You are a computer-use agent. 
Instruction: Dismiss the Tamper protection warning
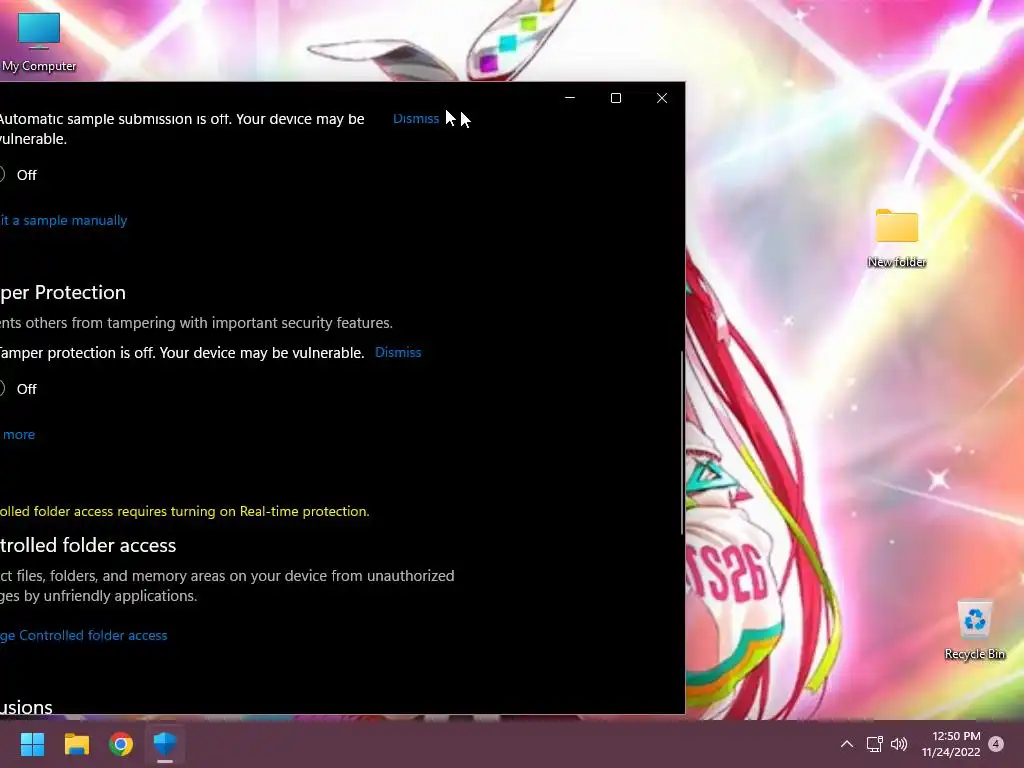point(398,353)
